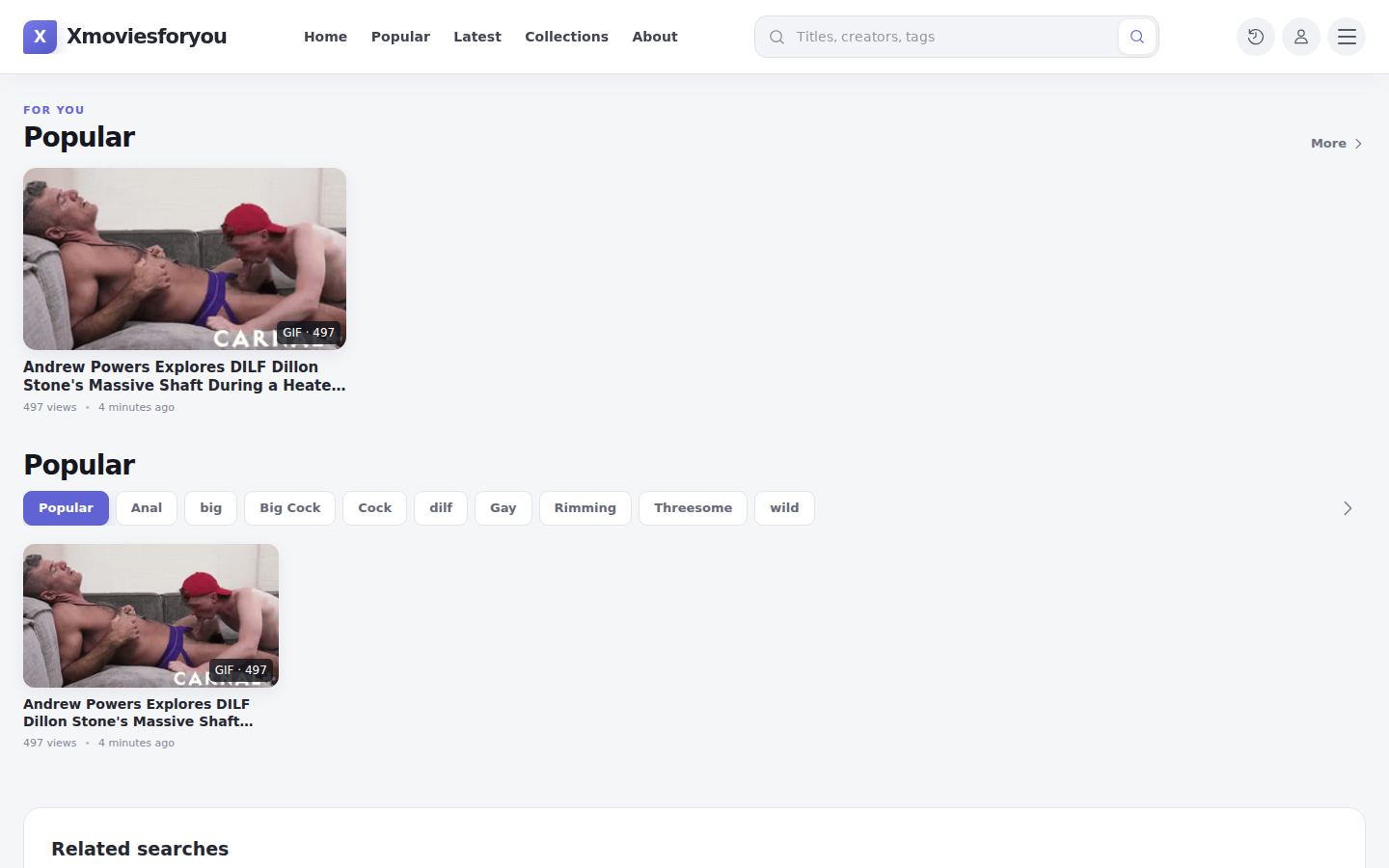Filter by the "Threesome" tag chip
The width and height of the screenshot is (1389, 868).
[x=693, y=508]
